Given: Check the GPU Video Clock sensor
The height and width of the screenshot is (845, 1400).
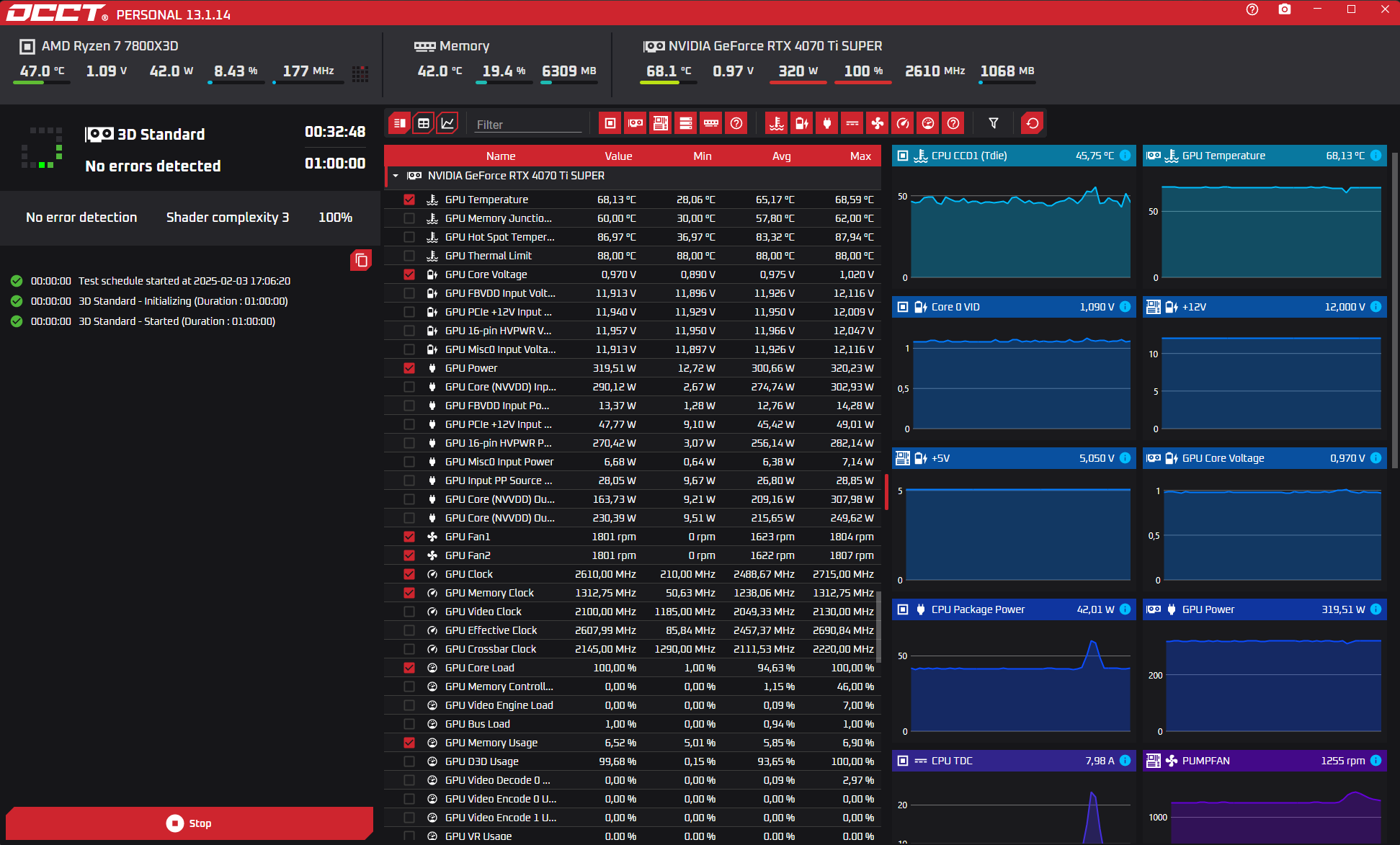Looking at the screenshot, I should click(409, 612).
